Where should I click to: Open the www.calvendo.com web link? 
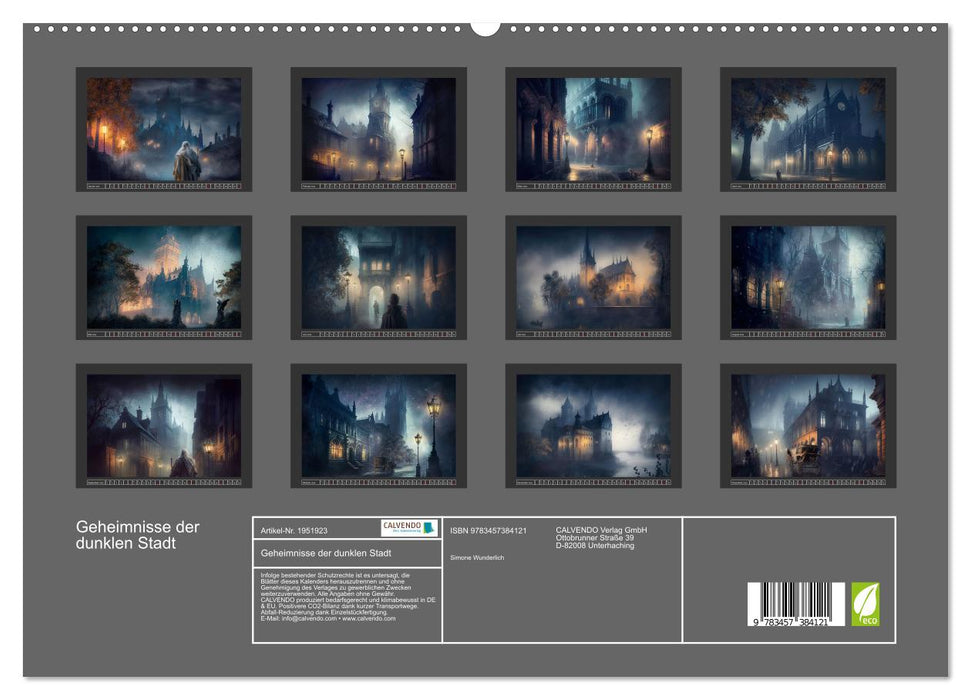coord(369,619)
